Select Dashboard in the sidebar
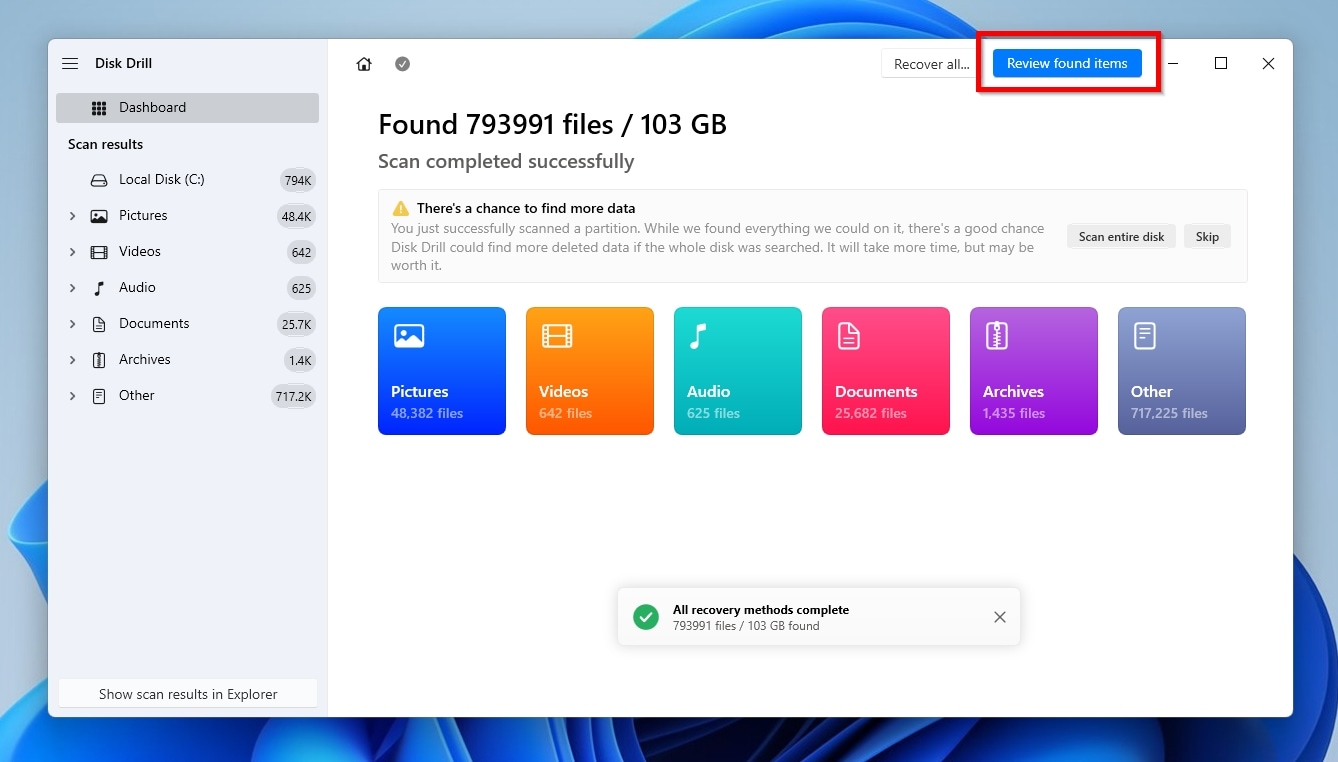This screenshot has width=1338, height=762. [188, 108]
